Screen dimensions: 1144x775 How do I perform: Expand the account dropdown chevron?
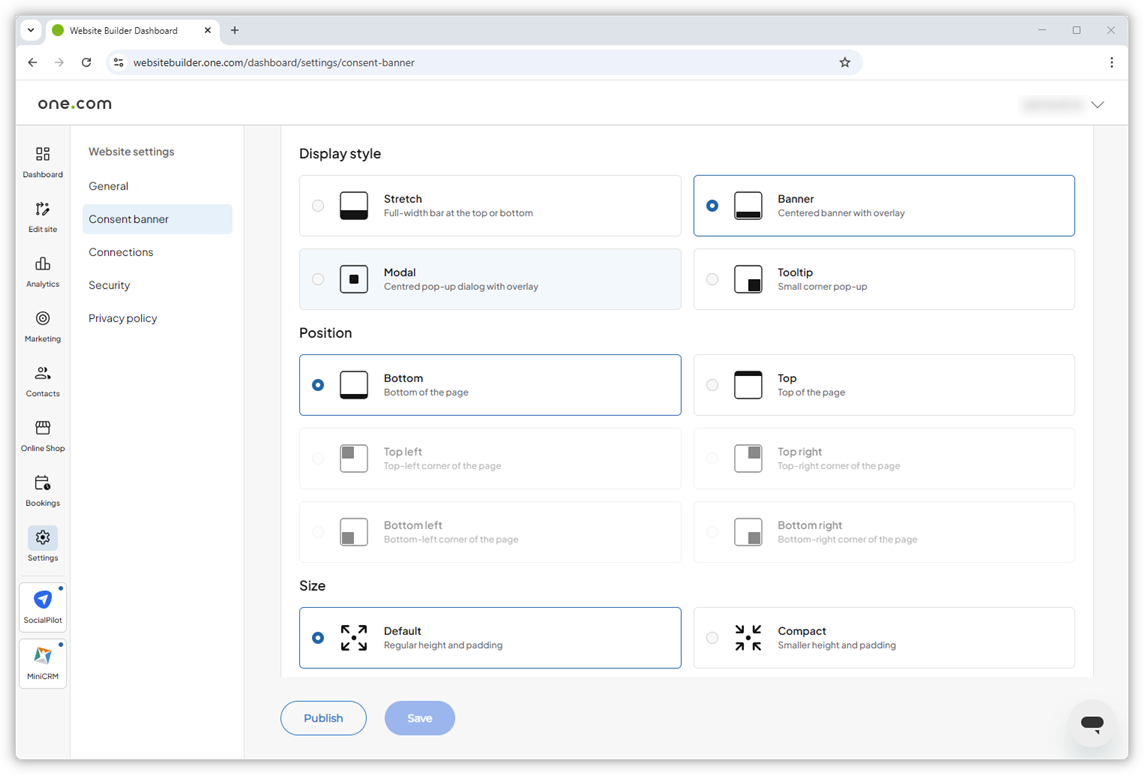1097,105
